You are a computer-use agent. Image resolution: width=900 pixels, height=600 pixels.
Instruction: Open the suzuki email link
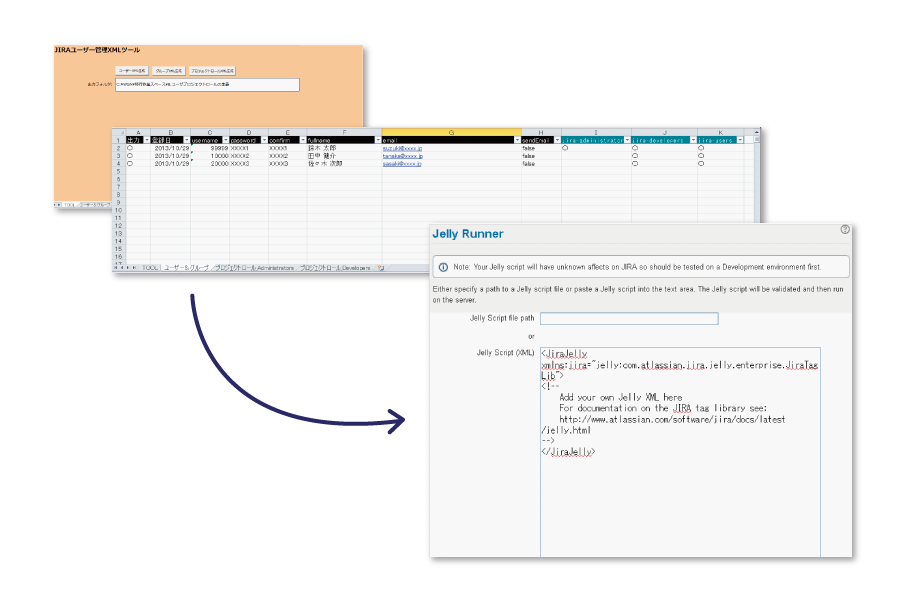(402, 148)
